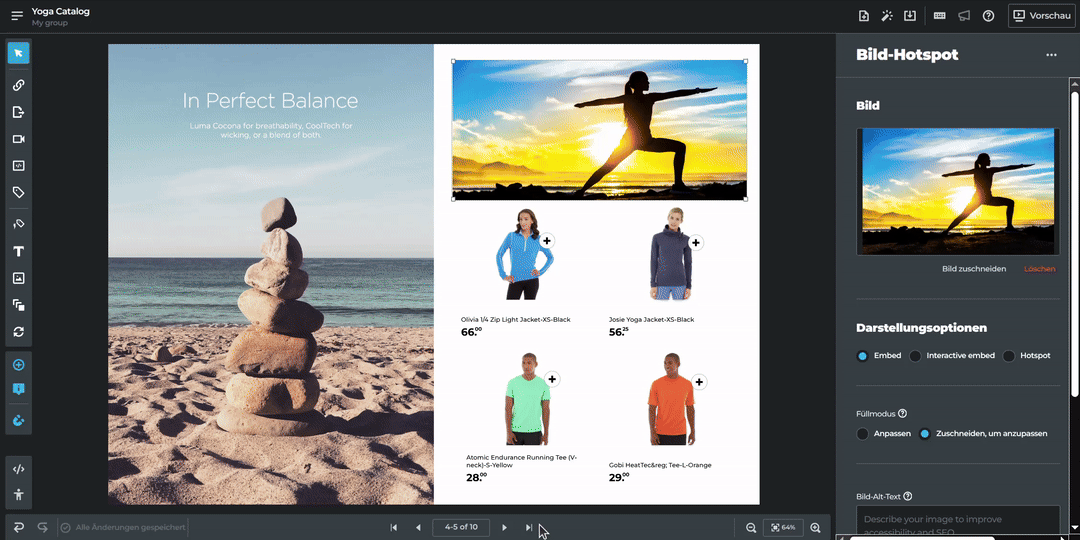This screenshot has width=1080, height=540.
Task: Select the product tag tool
Action: (18, 192)
